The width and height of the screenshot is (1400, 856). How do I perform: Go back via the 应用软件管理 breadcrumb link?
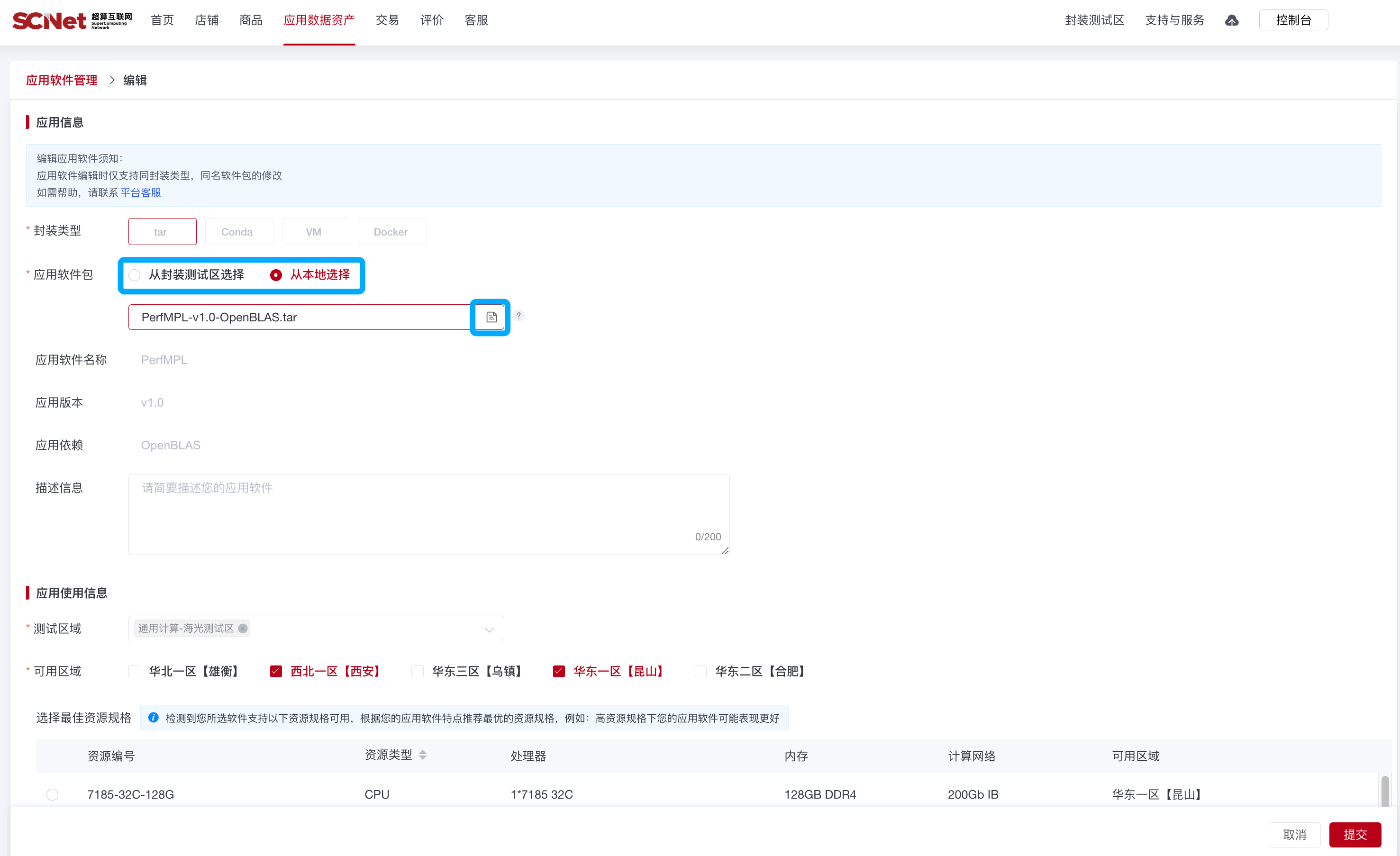point(61,80)
